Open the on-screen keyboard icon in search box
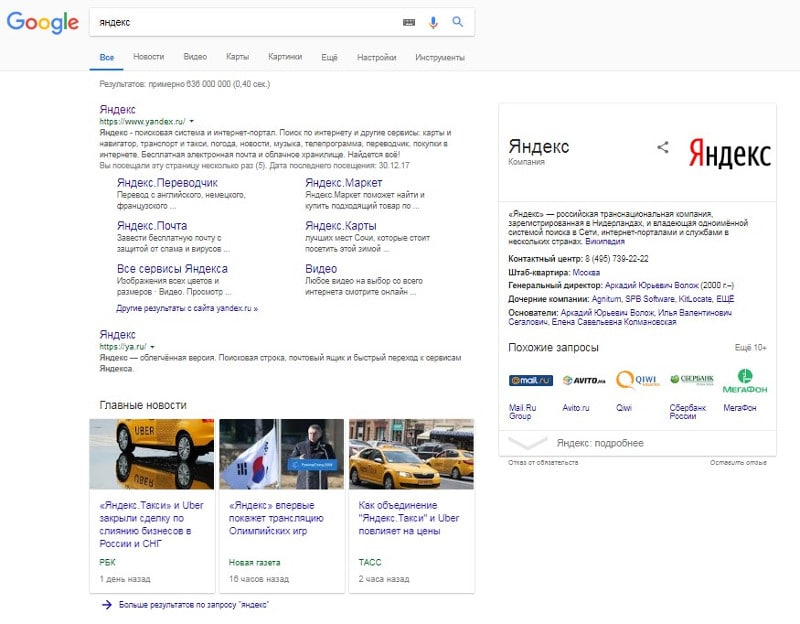The height and width of the screenshot is (624, 800). [x=409, y=22]
